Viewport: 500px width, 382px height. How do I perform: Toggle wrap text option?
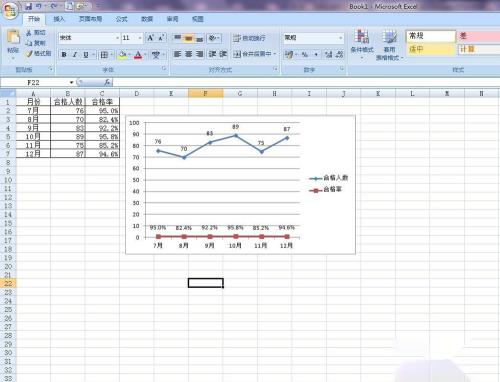pyautogui.click(x=250, y=38)
